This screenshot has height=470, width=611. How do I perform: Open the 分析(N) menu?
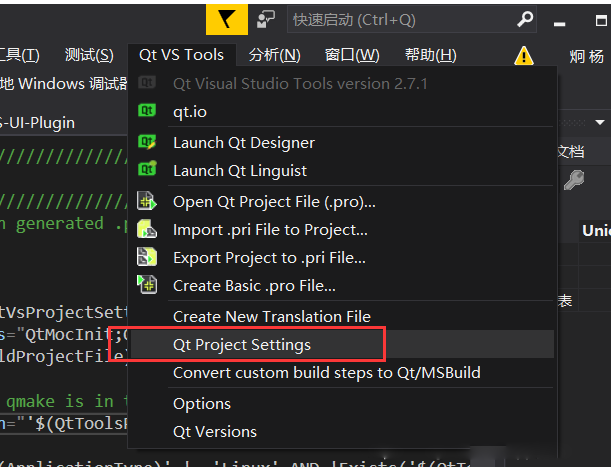[x=275, y=55]
